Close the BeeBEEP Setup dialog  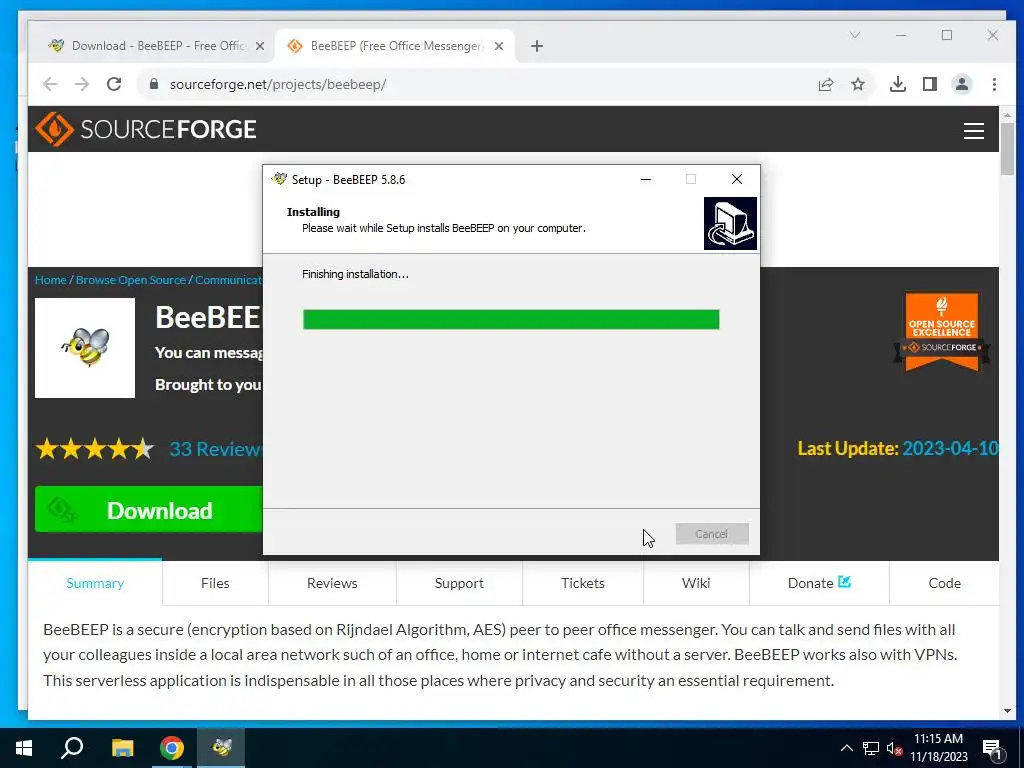(737, 179)
